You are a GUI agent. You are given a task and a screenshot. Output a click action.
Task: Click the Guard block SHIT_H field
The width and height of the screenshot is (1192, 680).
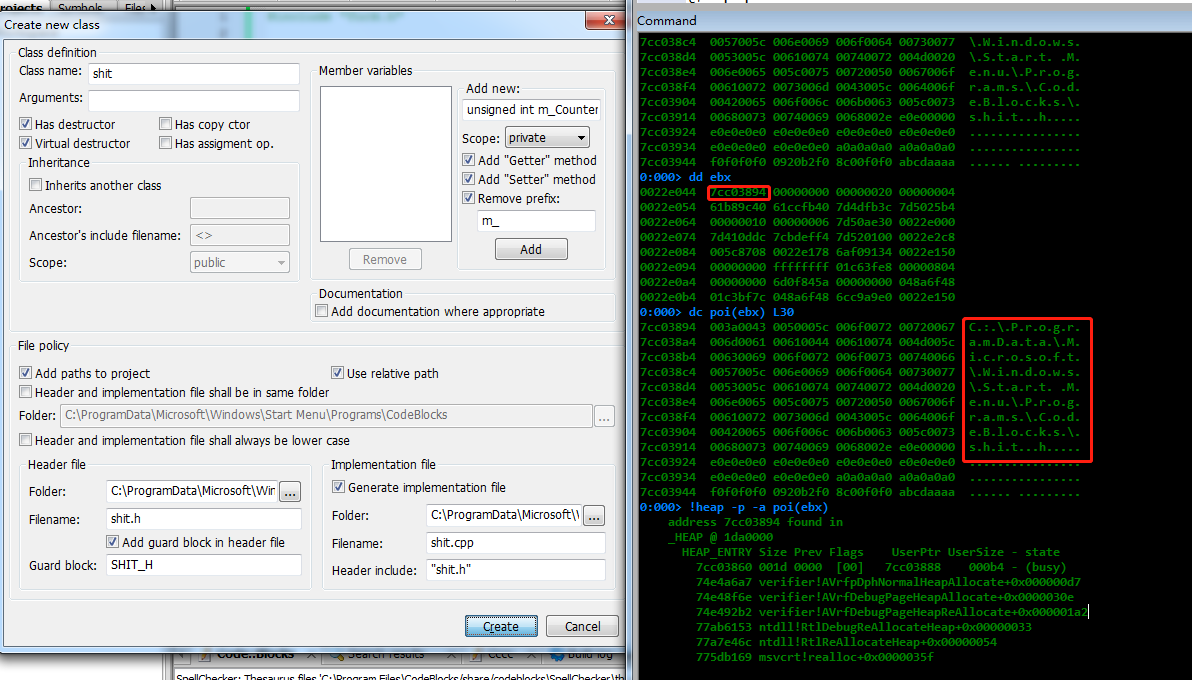(x=204, y=565)
